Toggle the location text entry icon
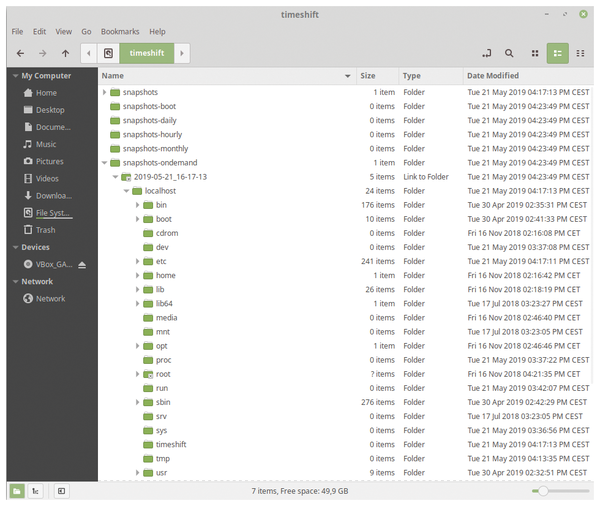 (x=486, y=53)
